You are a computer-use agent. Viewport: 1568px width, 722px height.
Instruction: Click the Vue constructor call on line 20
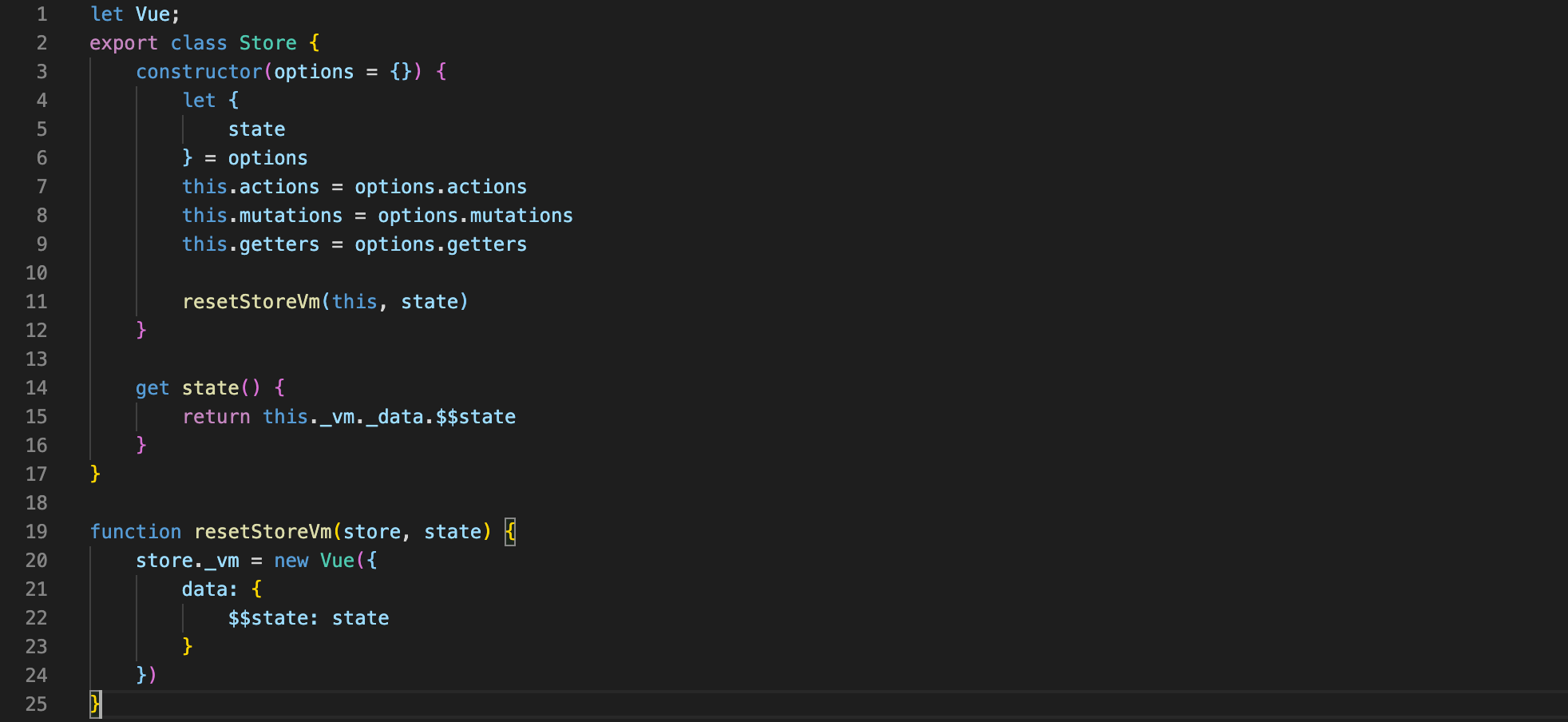(337, 561)
